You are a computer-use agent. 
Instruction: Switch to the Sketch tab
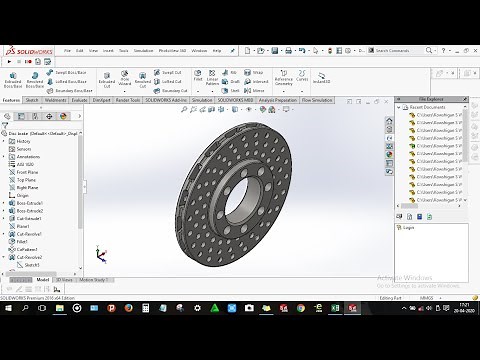tap(32, 100)
